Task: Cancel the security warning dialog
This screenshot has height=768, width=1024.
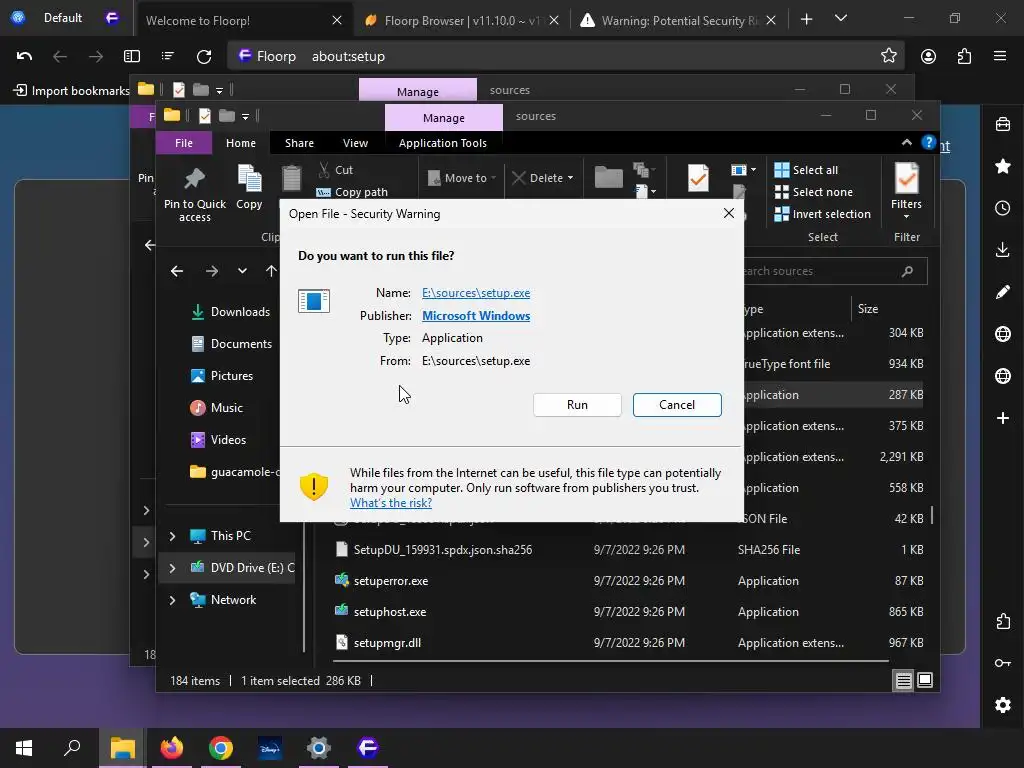Action: (x=677, y=405)
